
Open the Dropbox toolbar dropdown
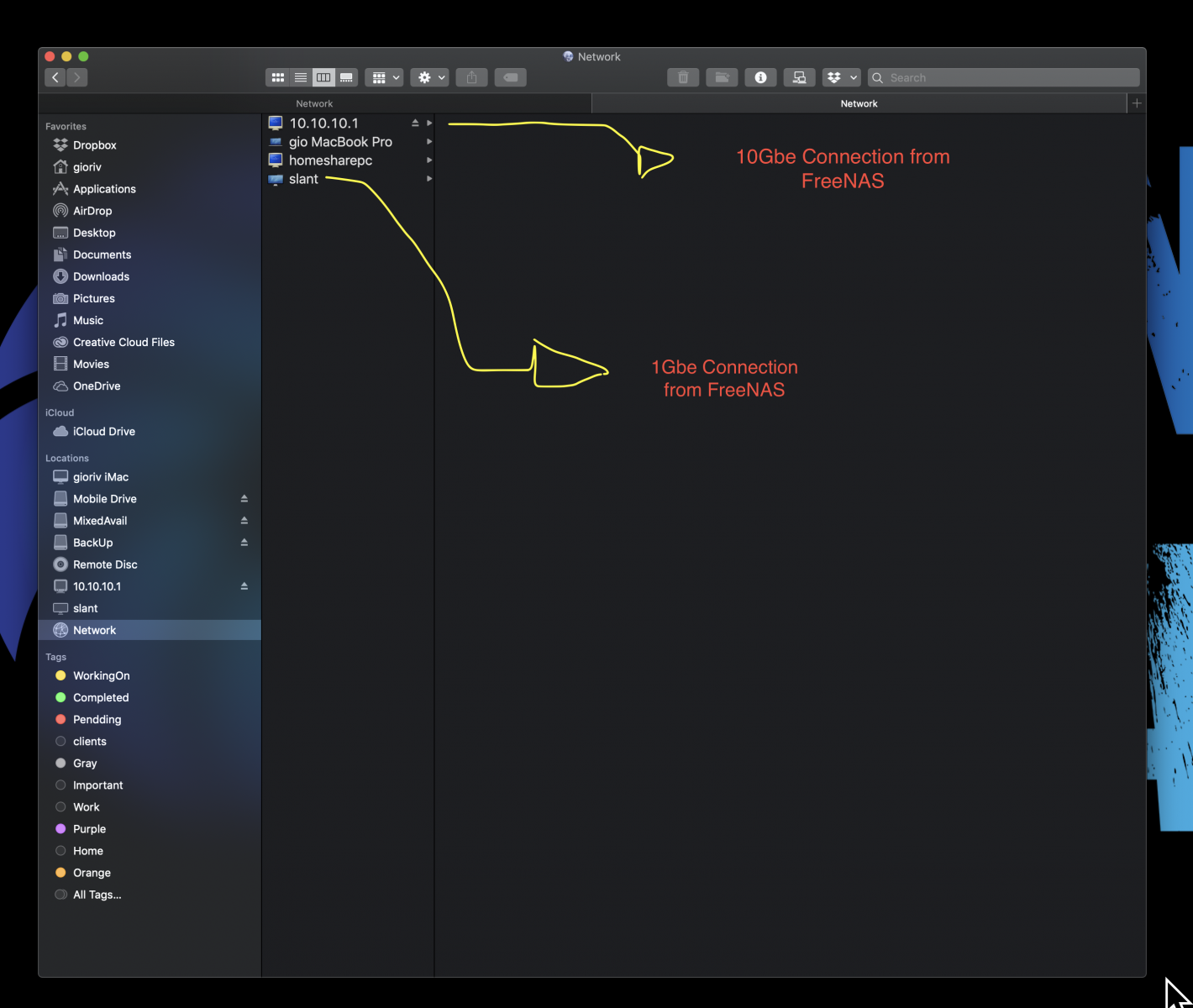(841, 77)
